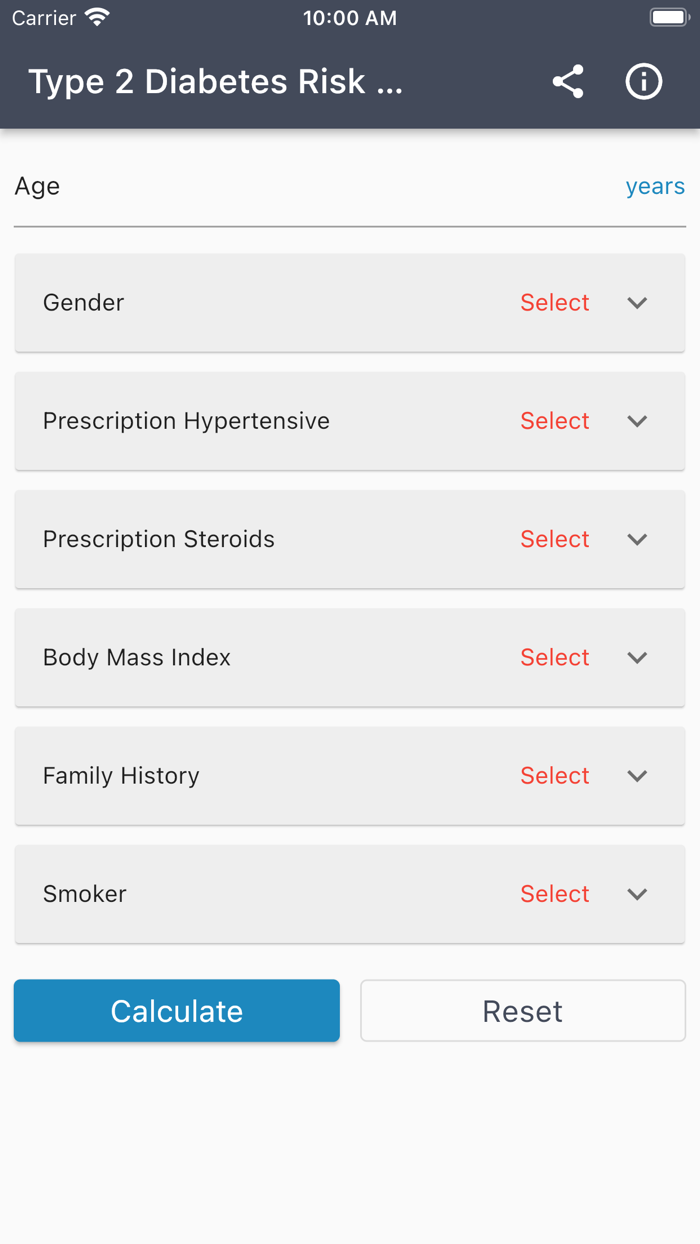Tap the info icon in the top bar
Image resolution: width=700 pixels, height=1244 pixels.
(644, 82)
